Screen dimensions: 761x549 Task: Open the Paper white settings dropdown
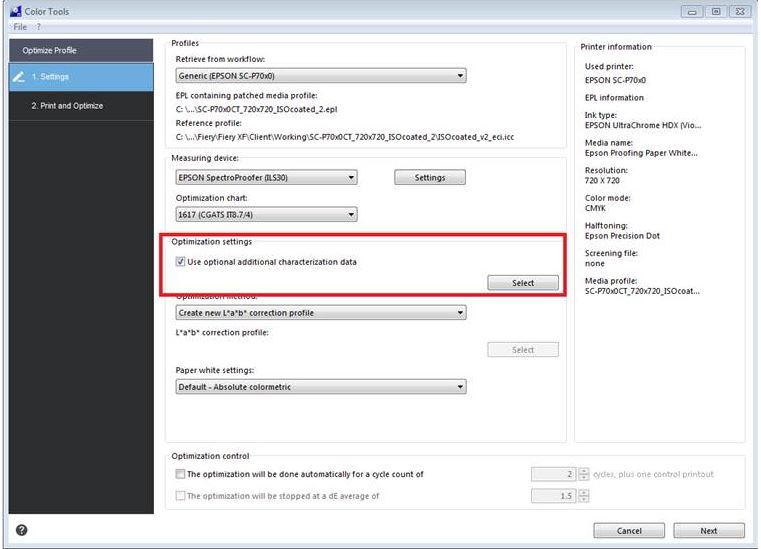(320, 387)
